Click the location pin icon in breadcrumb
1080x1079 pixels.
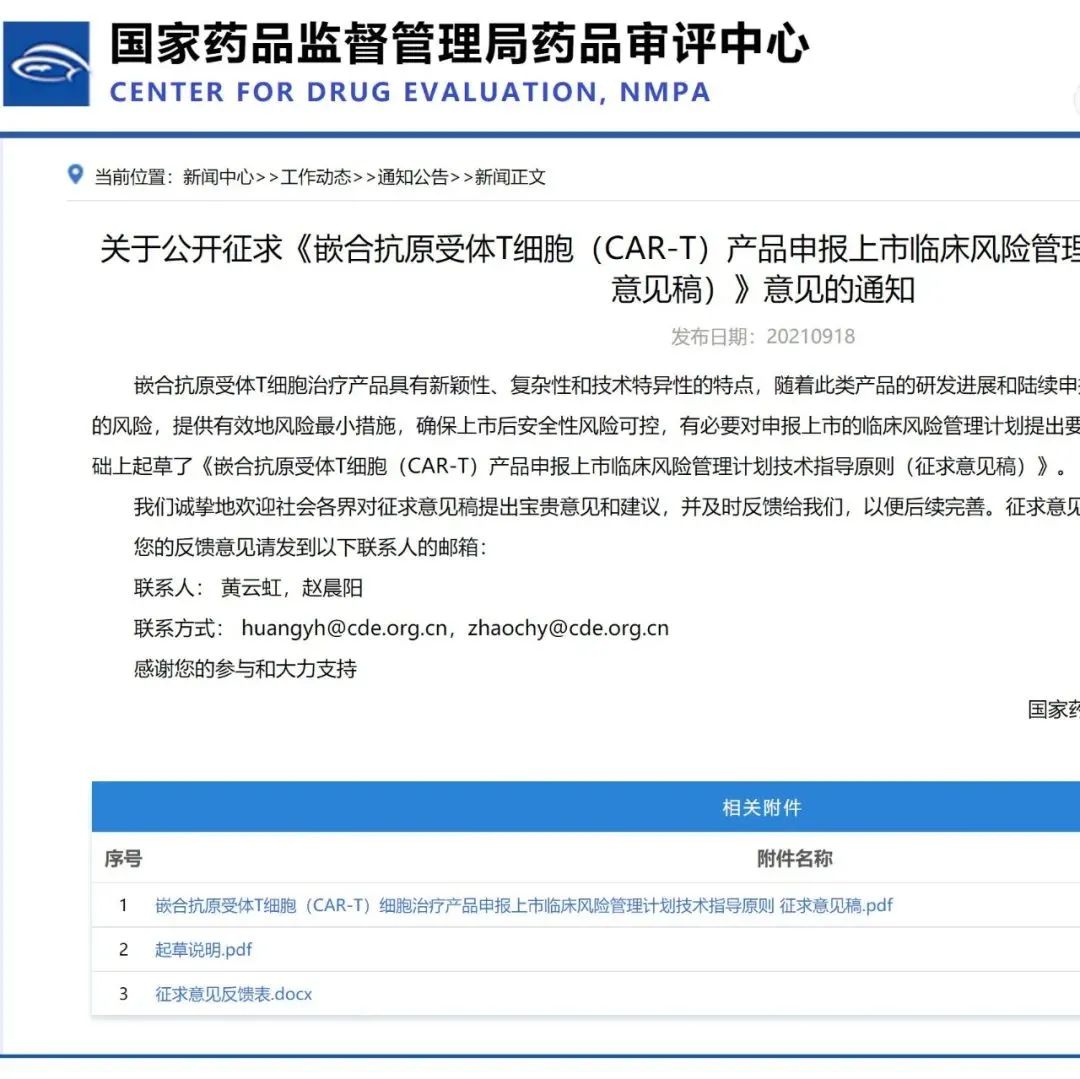click(76, 174)
